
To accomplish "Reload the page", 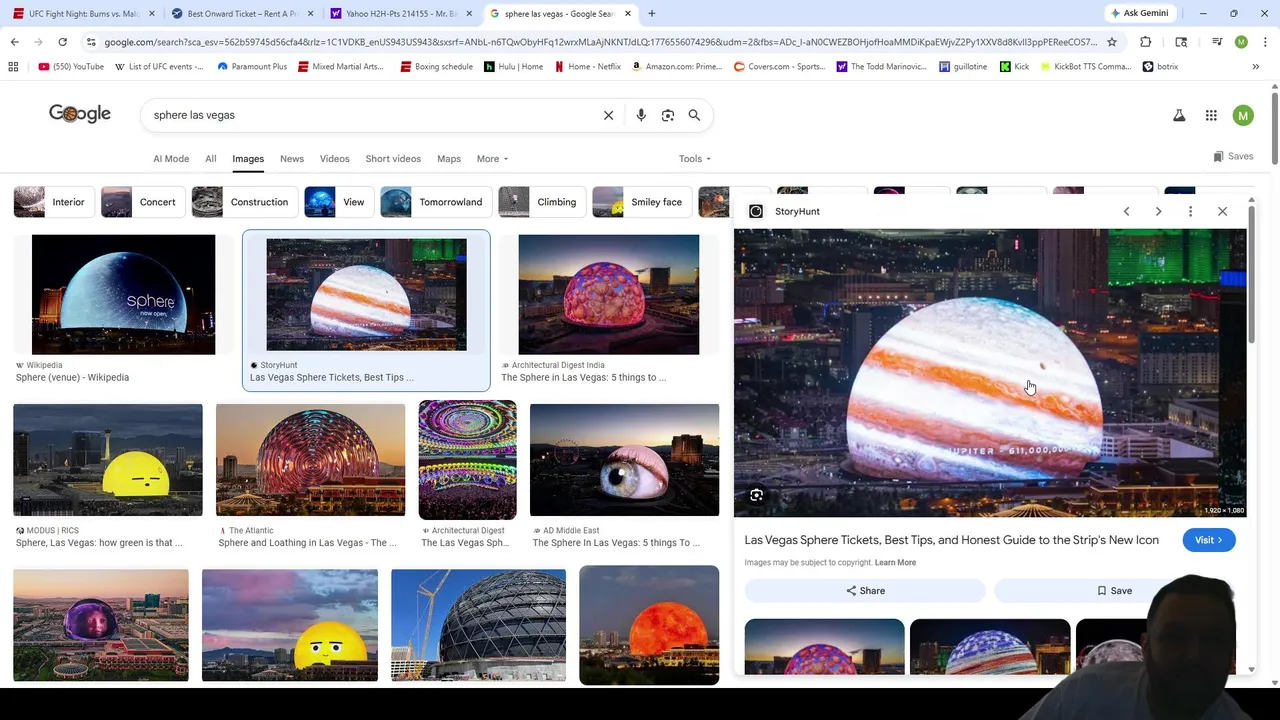I will (x=62, y=42).
